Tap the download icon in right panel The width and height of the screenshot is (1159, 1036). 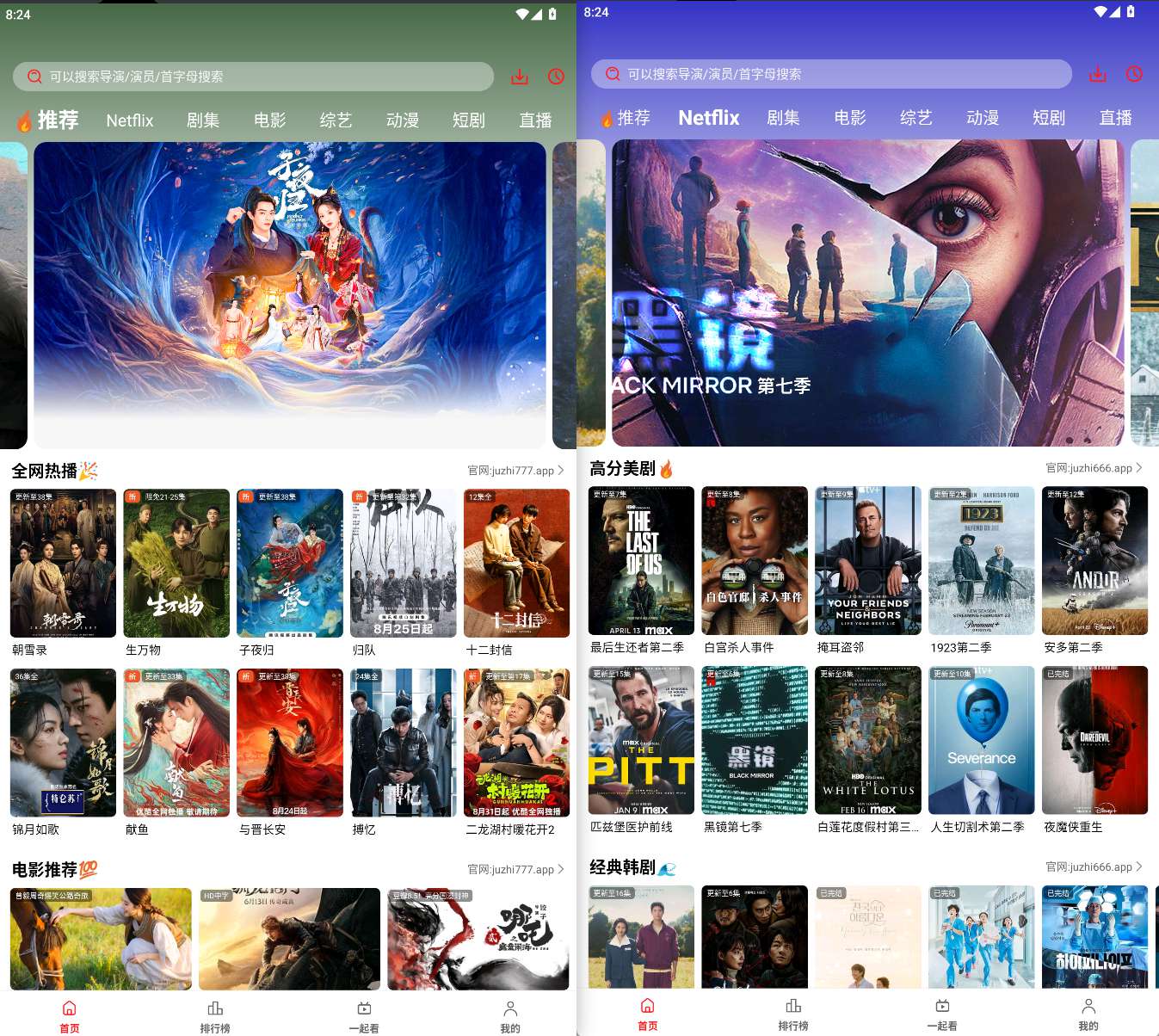point(1098,74)
